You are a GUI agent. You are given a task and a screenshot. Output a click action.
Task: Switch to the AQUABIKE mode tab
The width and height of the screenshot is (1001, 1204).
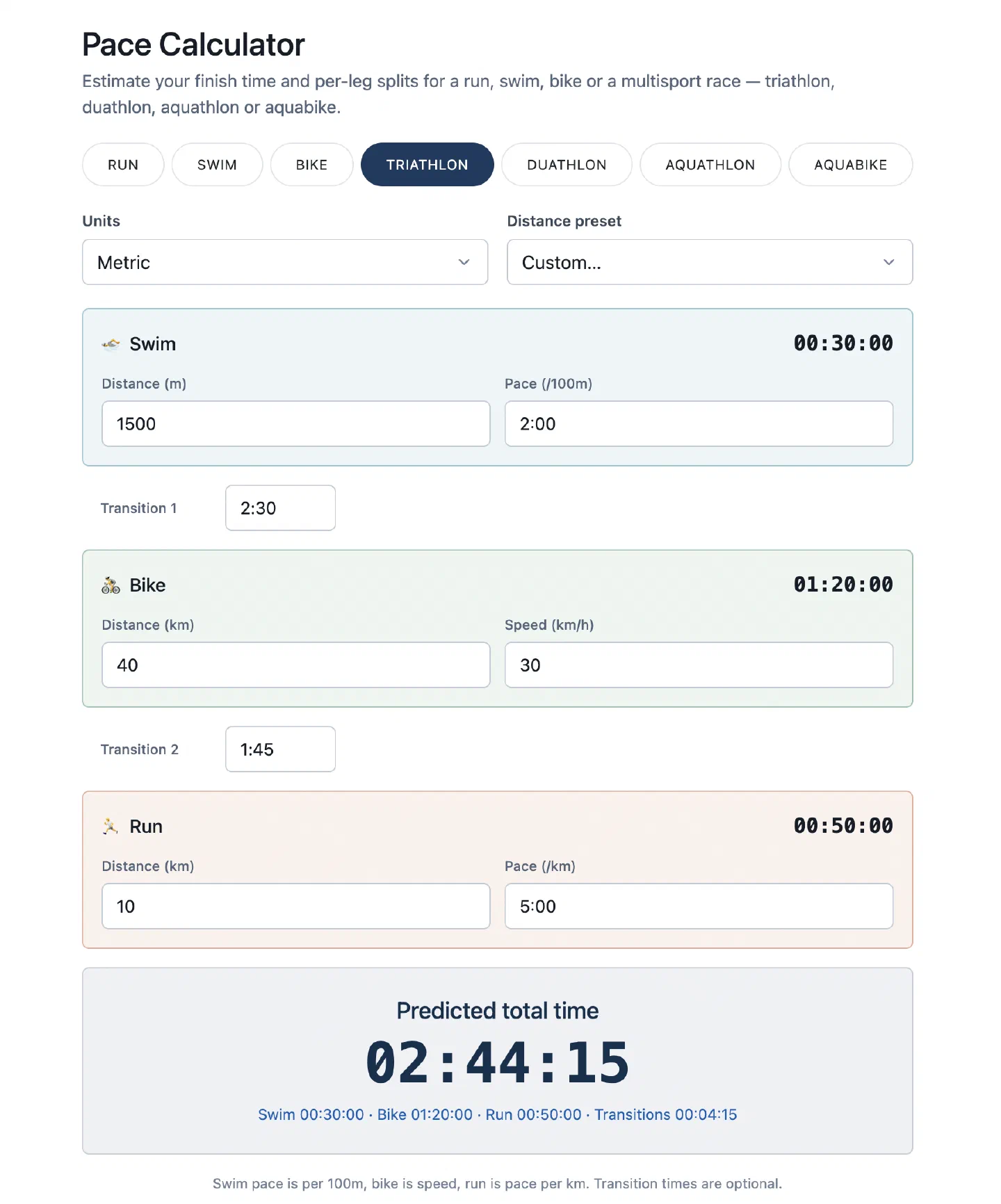(850, 165)
